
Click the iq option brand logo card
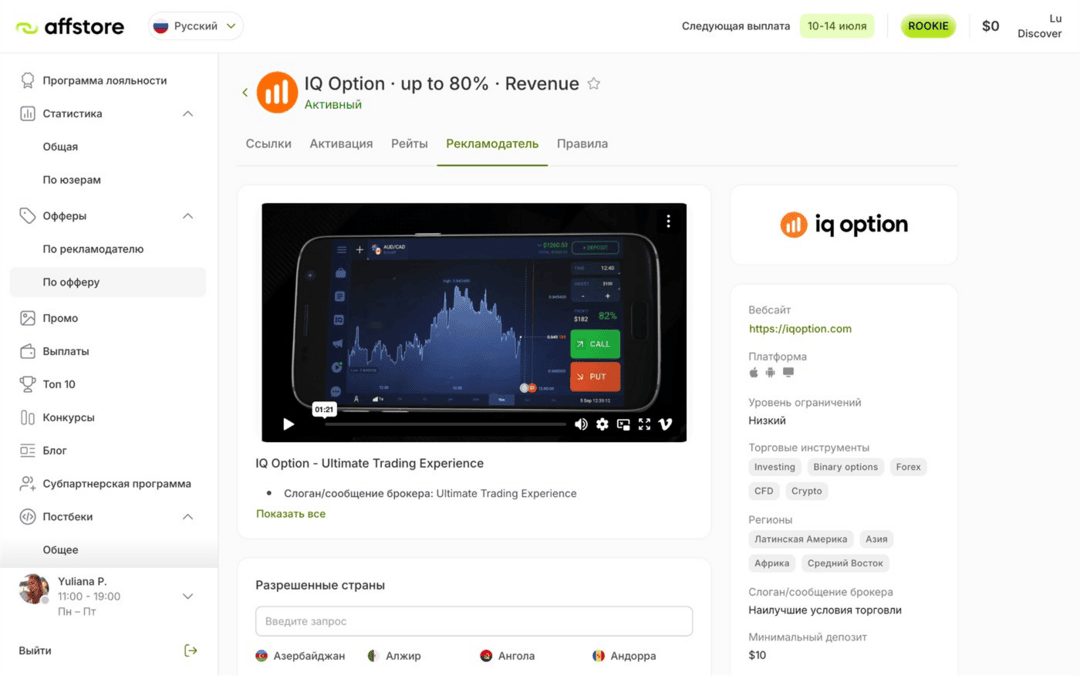pyautogui.click(x=844, y=225)
